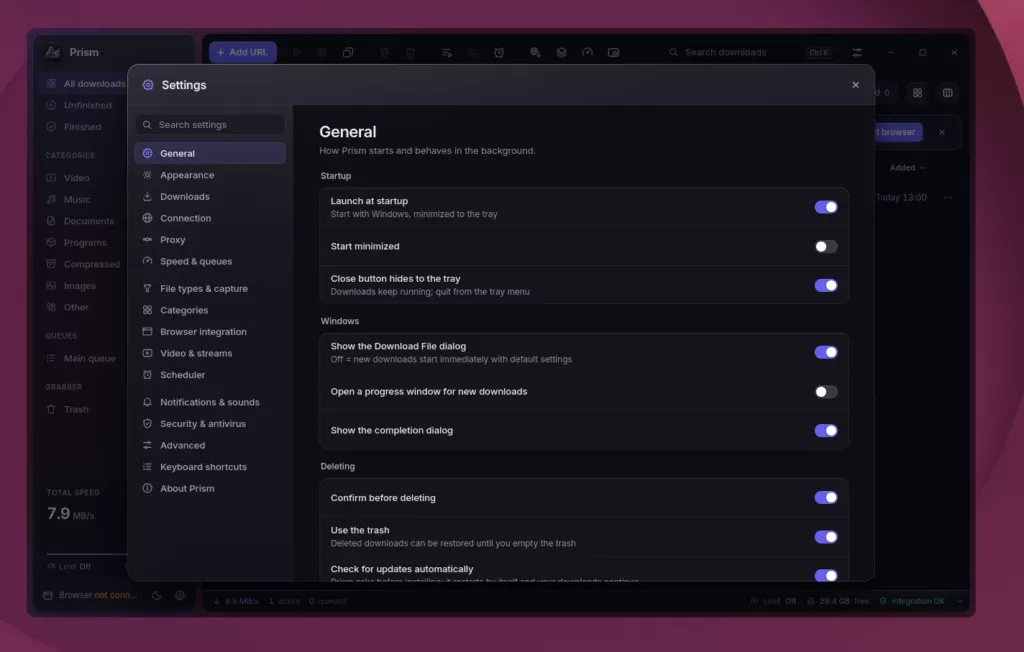Switch to columns view icon in main window

(948, 93)
